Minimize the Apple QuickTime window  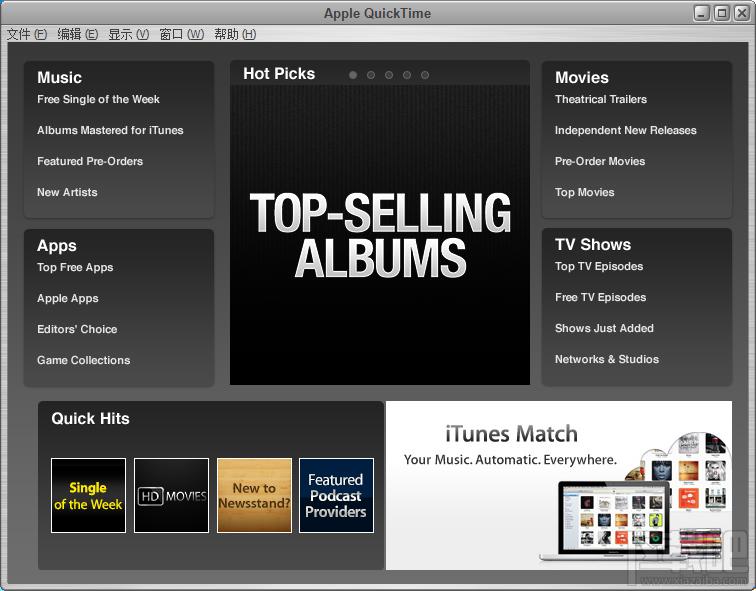point(702,13)
